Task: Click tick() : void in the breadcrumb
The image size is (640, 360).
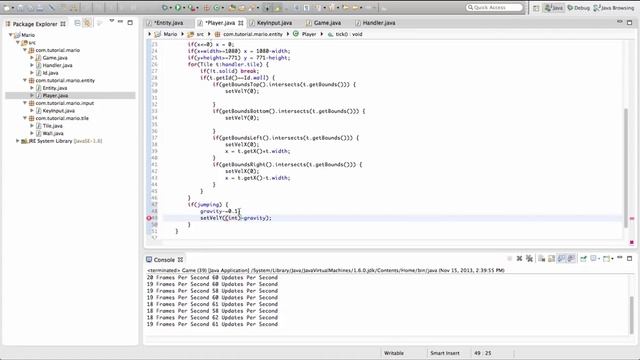Action: click(x=349, y=34)
